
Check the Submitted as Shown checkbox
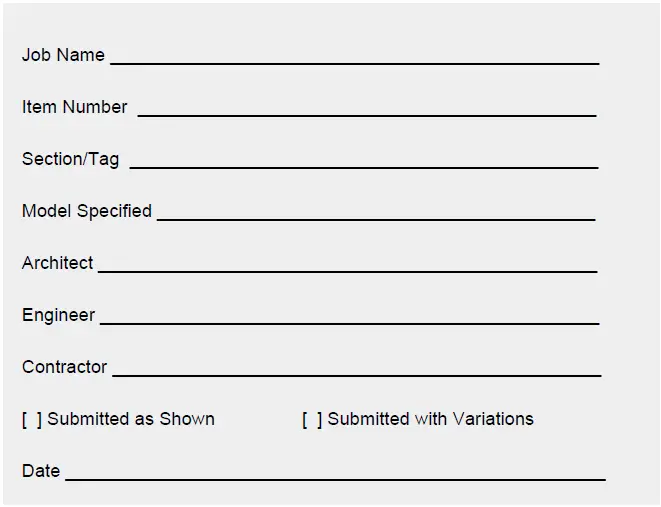[x=32, y=420]
